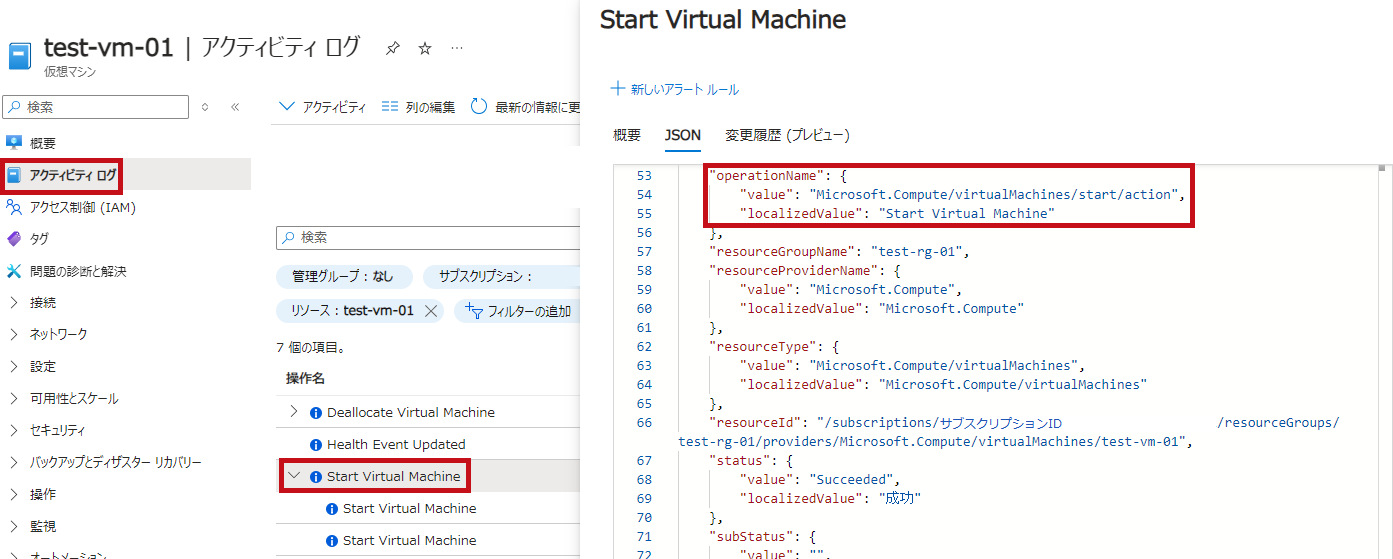Pin the test-vm-01 page

(393, 48)
